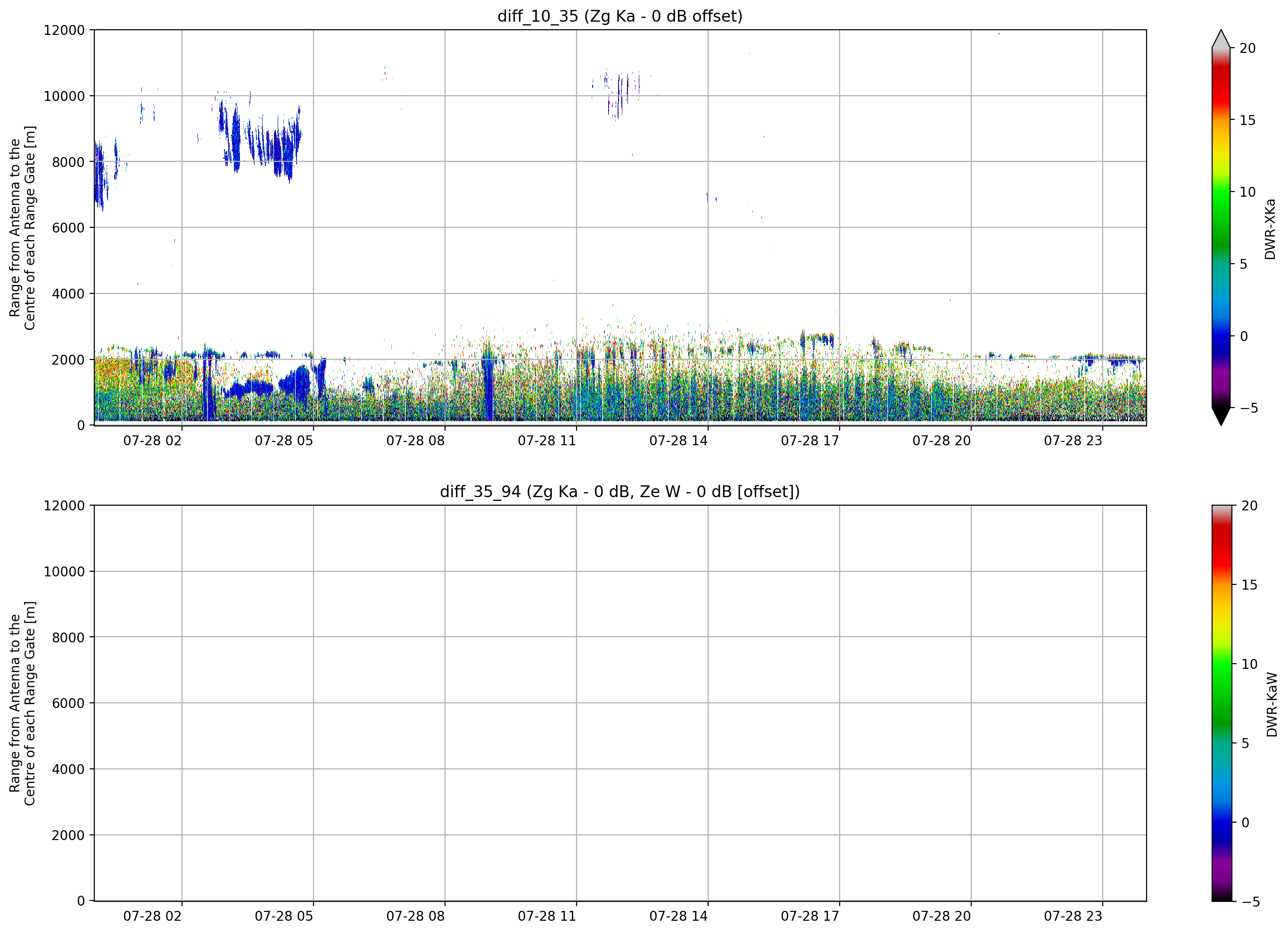Pick blue region near 0 on DWR-KaW colorbar
Image resolution: width=1288 pixels, height=933 pixels.
pos(1222,822)
